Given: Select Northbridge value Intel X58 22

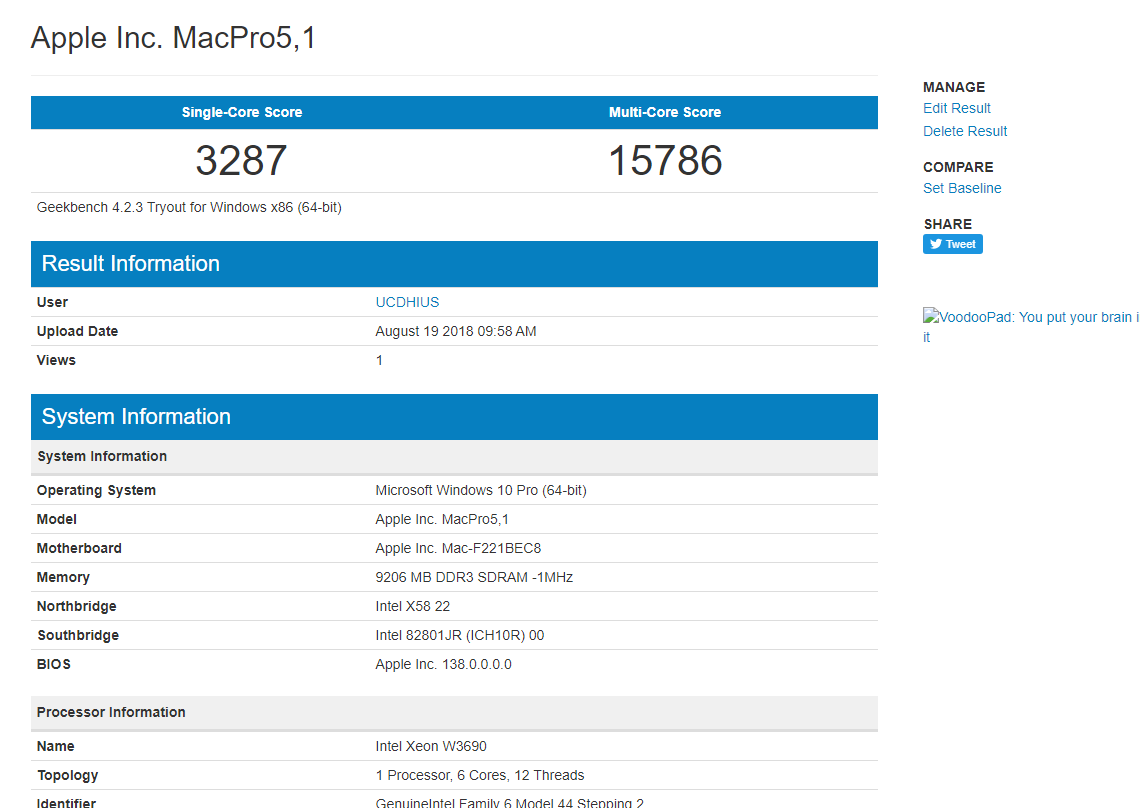Looking at the screenshot, I should [x=412, y=607].
